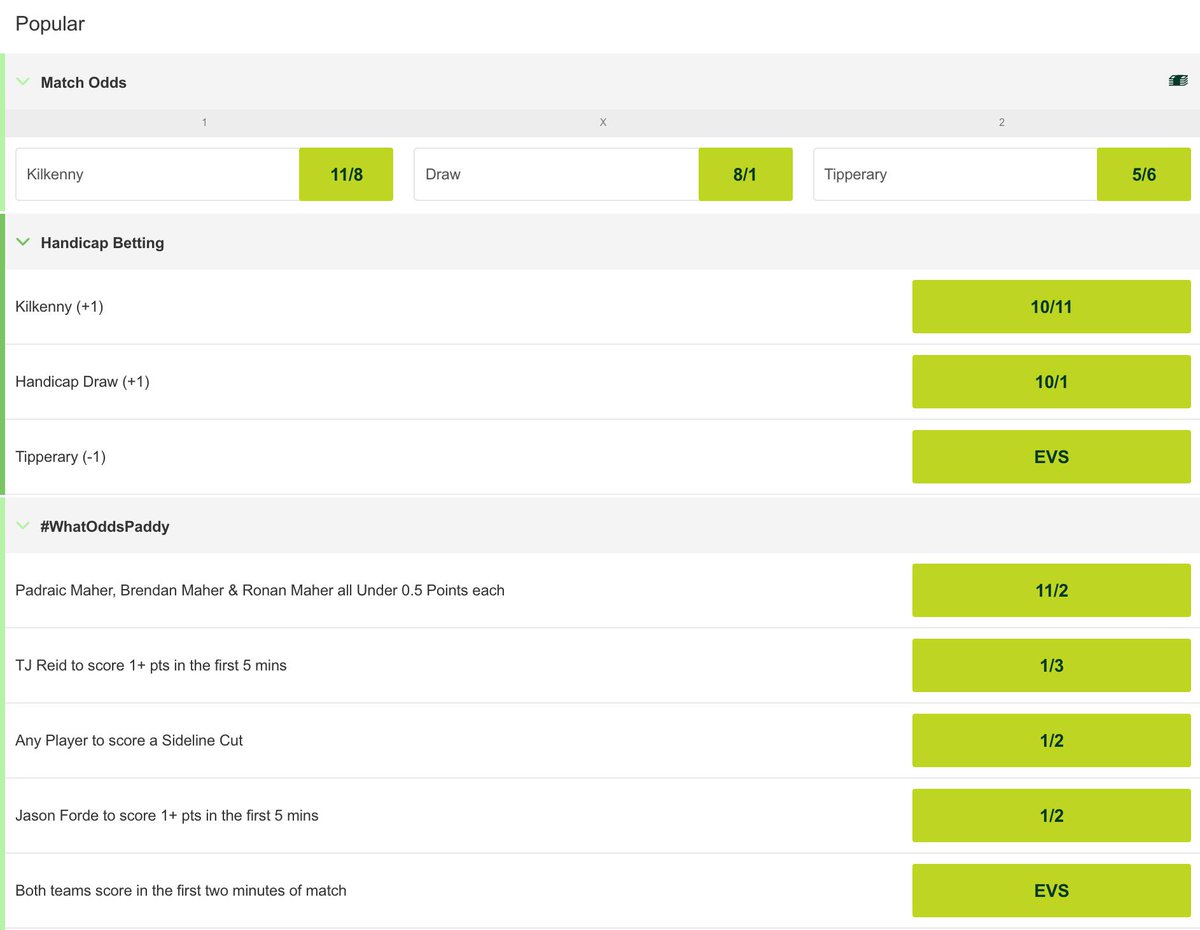Click the Padraic Maher, Brendan Maher & Ronan Maher text

pos(260,590)
